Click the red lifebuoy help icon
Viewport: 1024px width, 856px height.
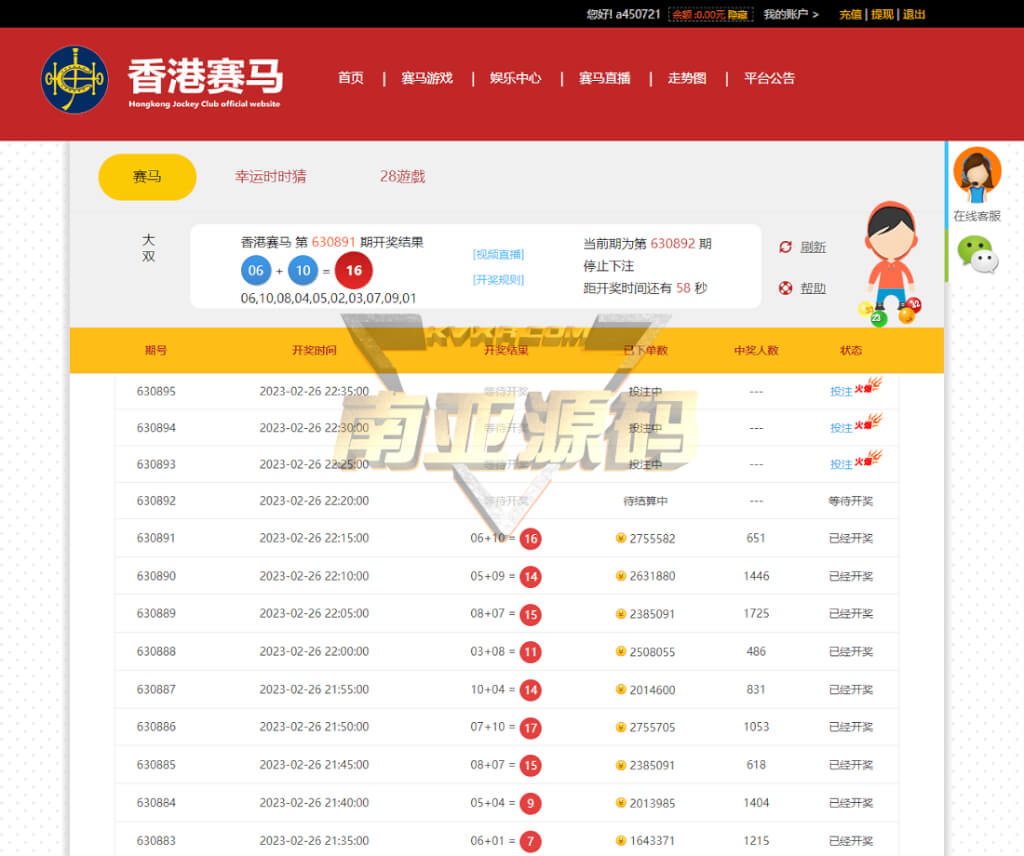(785, 288)
